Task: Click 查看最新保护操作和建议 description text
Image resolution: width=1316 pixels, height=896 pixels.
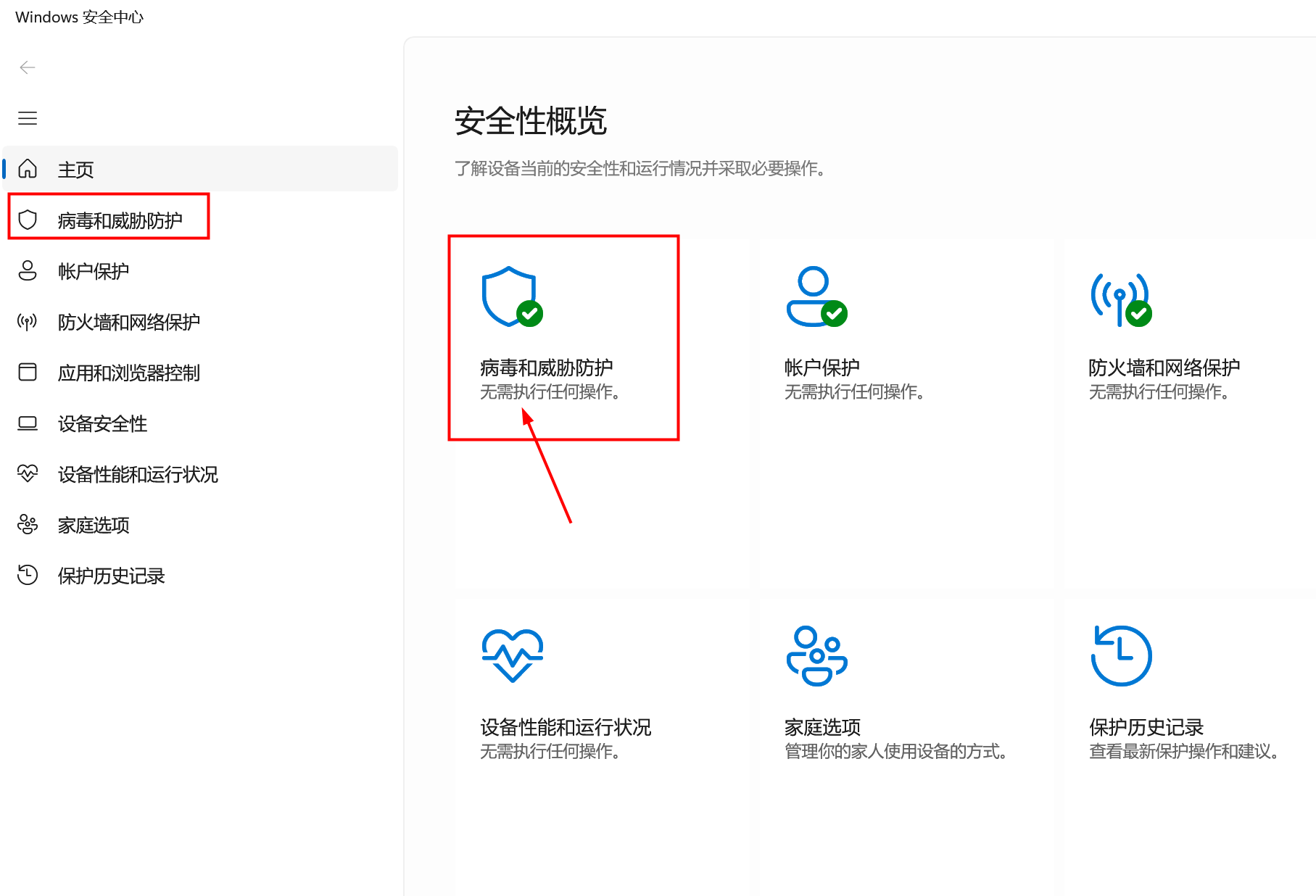Action: click(x=1183, y=751)
